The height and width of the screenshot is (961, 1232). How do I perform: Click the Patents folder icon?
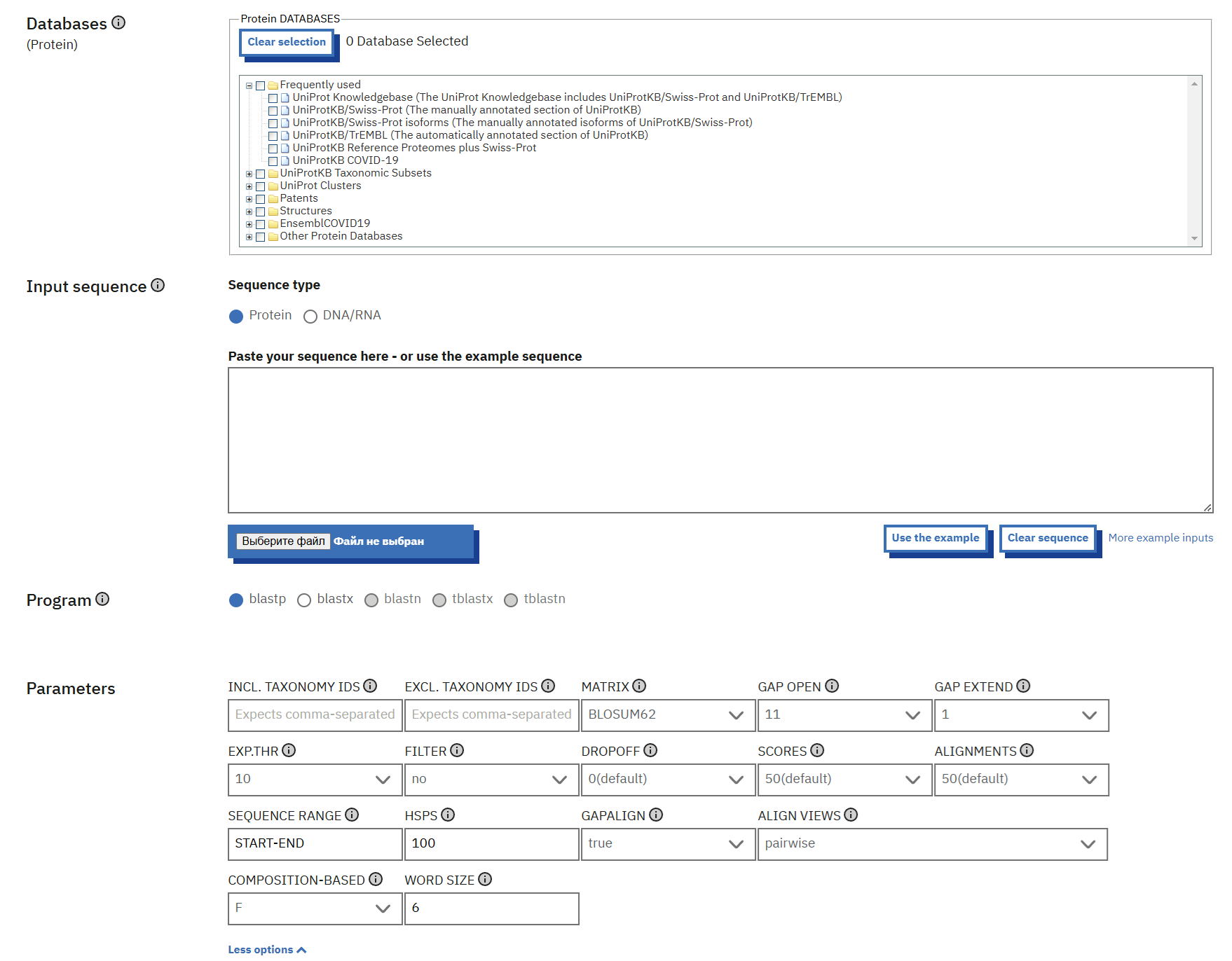click(273, 199)
